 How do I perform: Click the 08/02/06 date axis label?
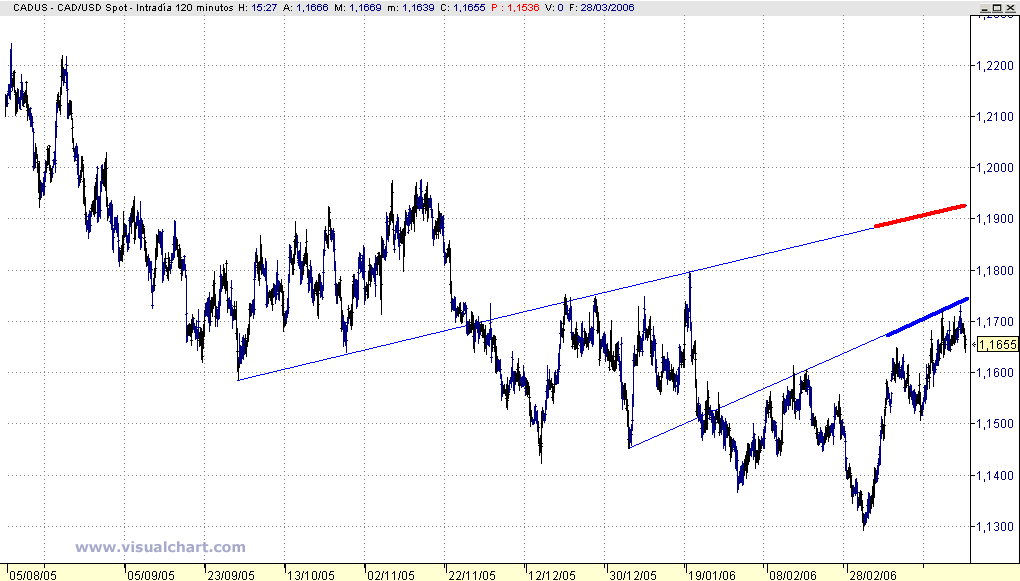pos(792,575)
